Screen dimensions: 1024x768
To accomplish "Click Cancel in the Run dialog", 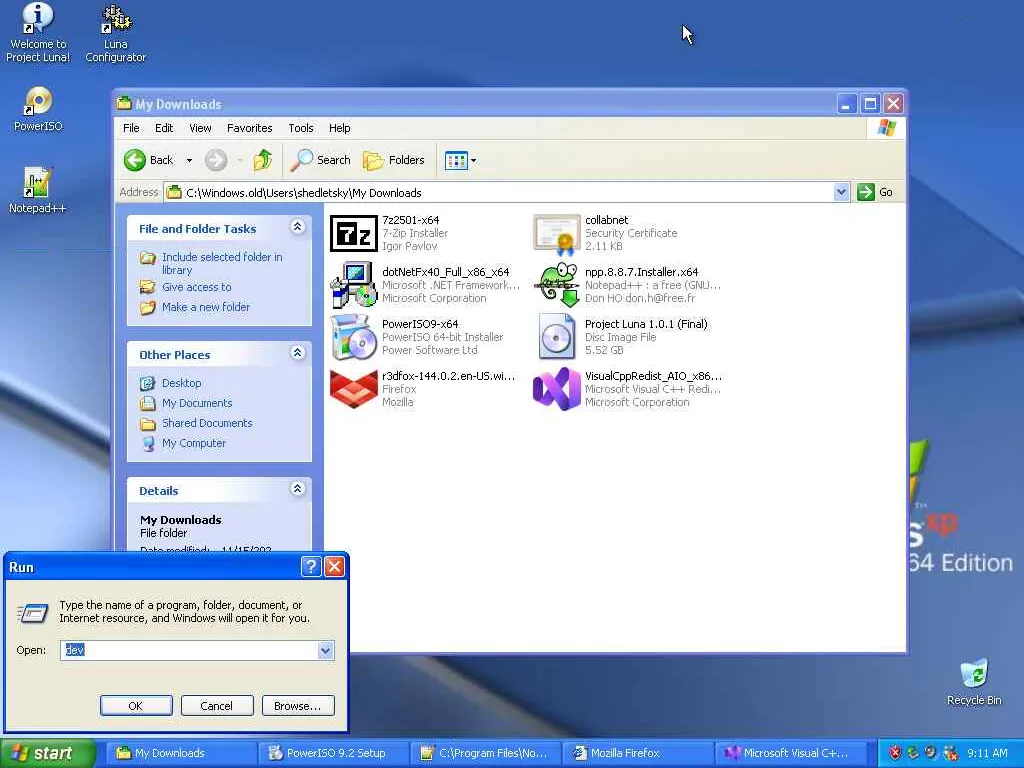I will click(217, 705).
